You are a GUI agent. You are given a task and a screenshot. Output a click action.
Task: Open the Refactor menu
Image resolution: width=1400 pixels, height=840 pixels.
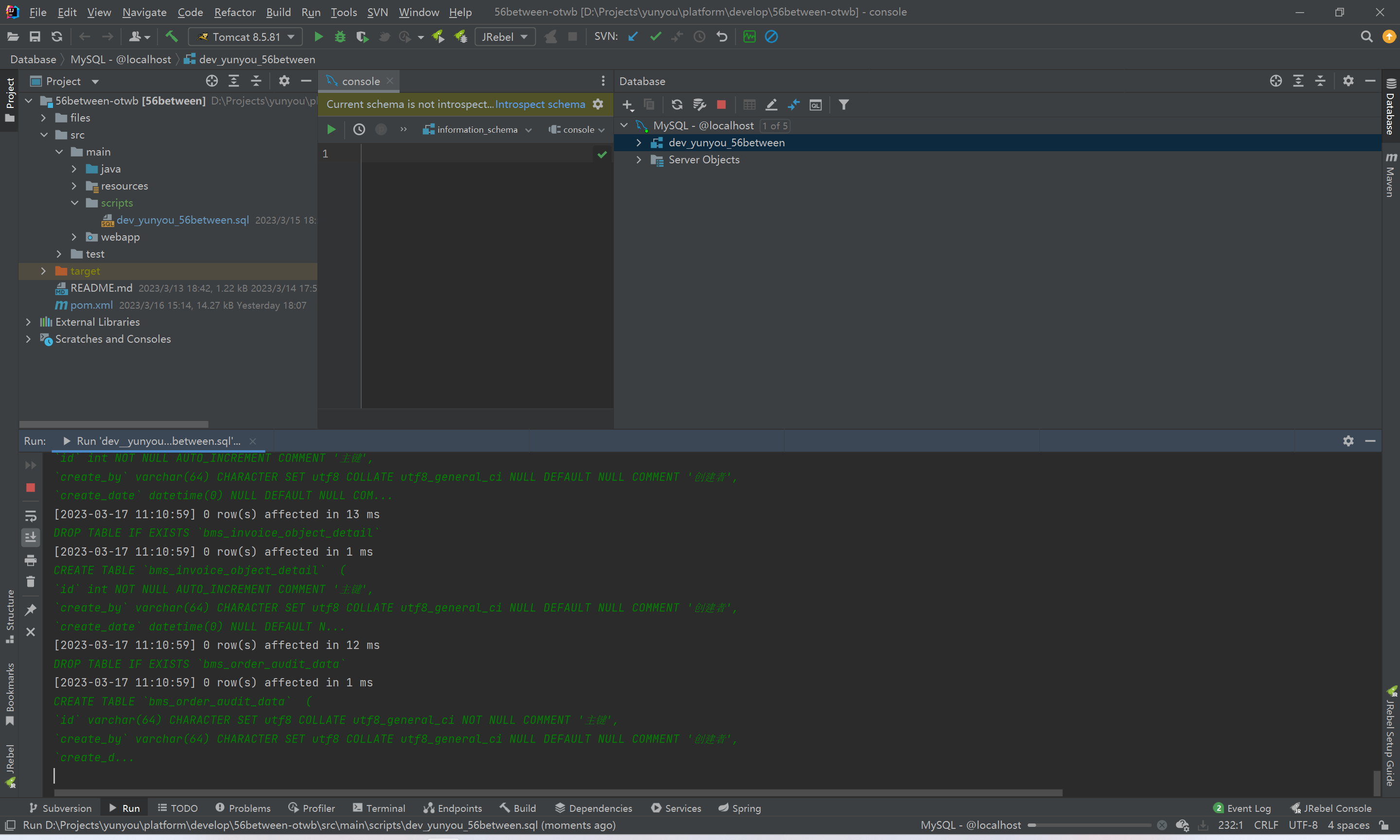click(235, 12)
